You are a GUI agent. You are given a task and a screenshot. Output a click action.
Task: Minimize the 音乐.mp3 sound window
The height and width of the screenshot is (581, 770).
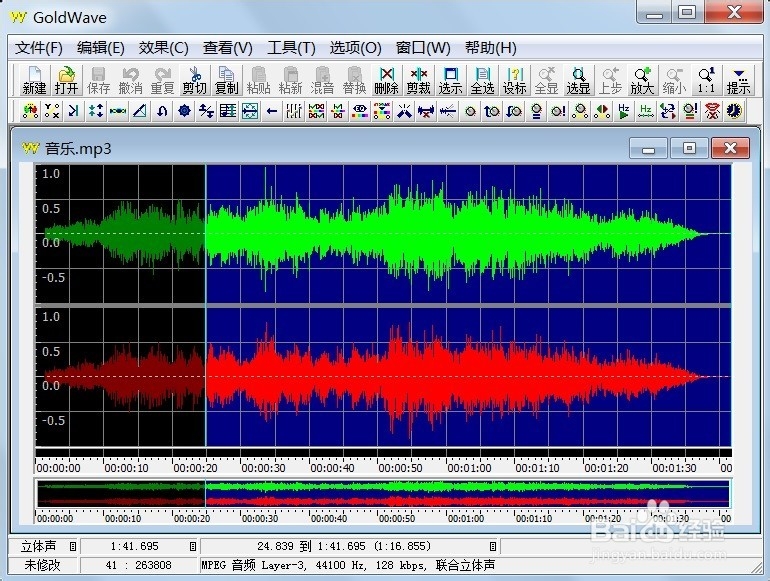pos(648,148)
